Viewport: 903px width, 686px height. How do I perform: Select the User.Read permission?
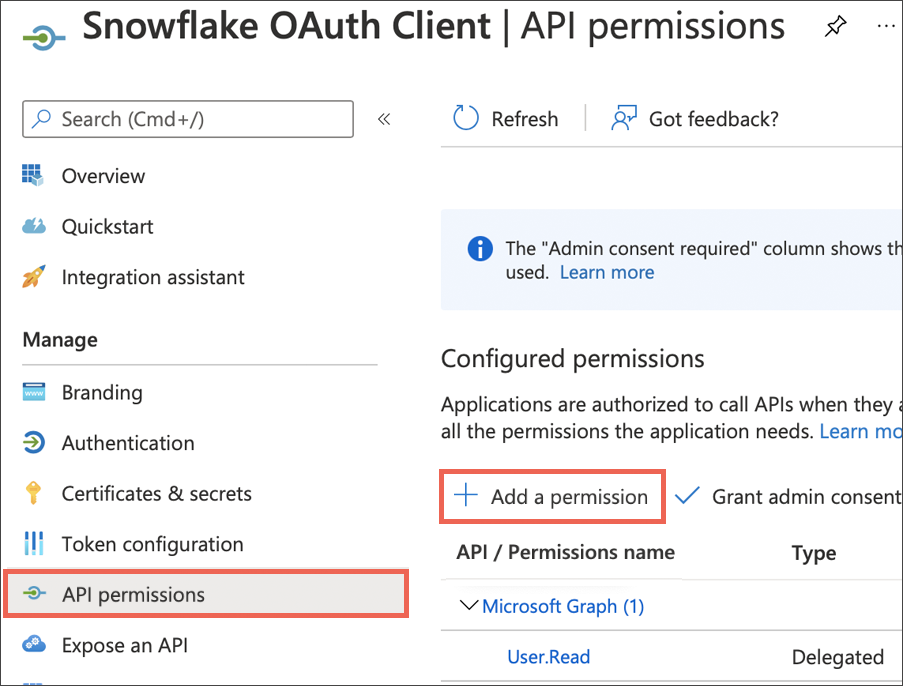tap(548, 657)
